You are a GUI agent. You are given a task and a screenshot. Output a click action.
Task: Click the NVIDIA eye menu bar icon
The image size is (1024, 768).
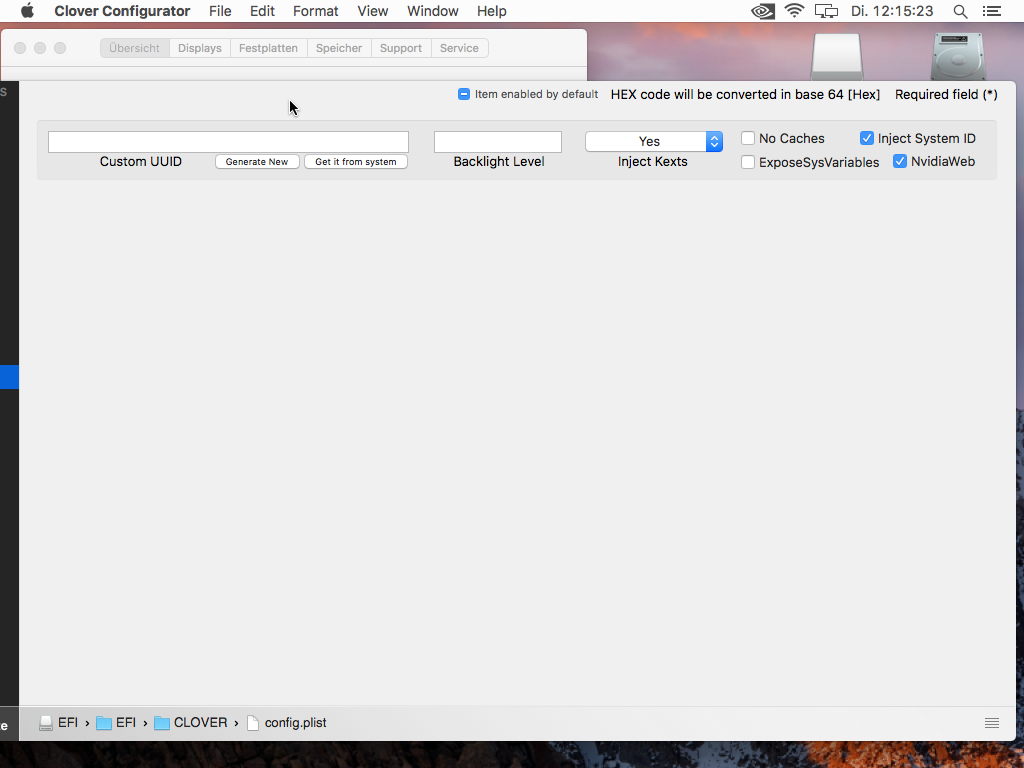pyautogui.click(x=762, y=11)
